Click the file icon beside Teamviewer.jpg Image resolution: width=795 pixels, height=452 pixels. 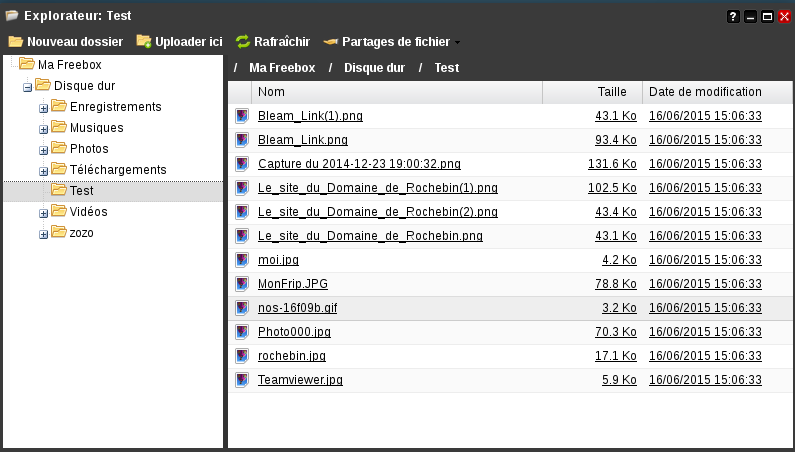(x=241, y=380)
